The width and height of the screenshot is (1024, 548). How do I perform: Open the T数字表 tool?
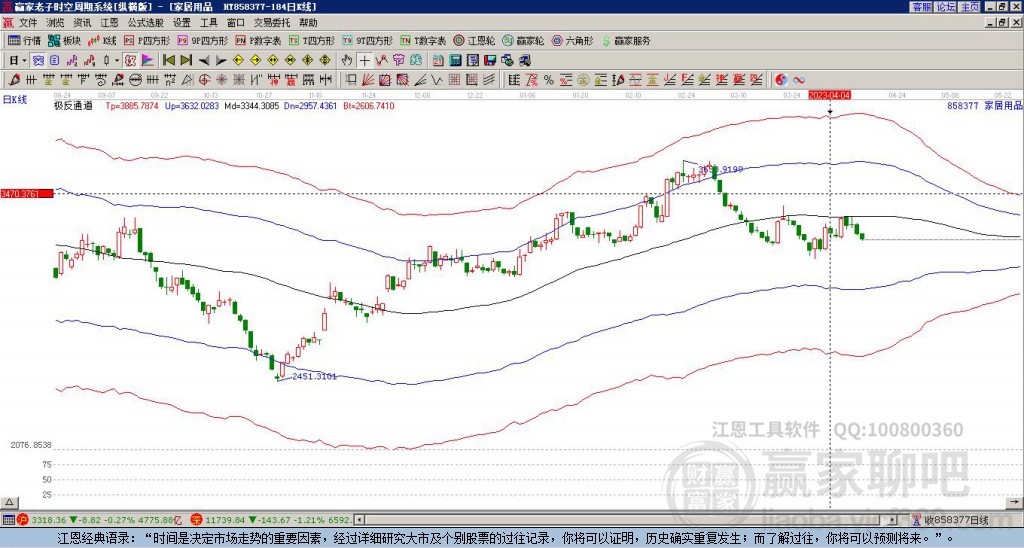tap(423, 41)
